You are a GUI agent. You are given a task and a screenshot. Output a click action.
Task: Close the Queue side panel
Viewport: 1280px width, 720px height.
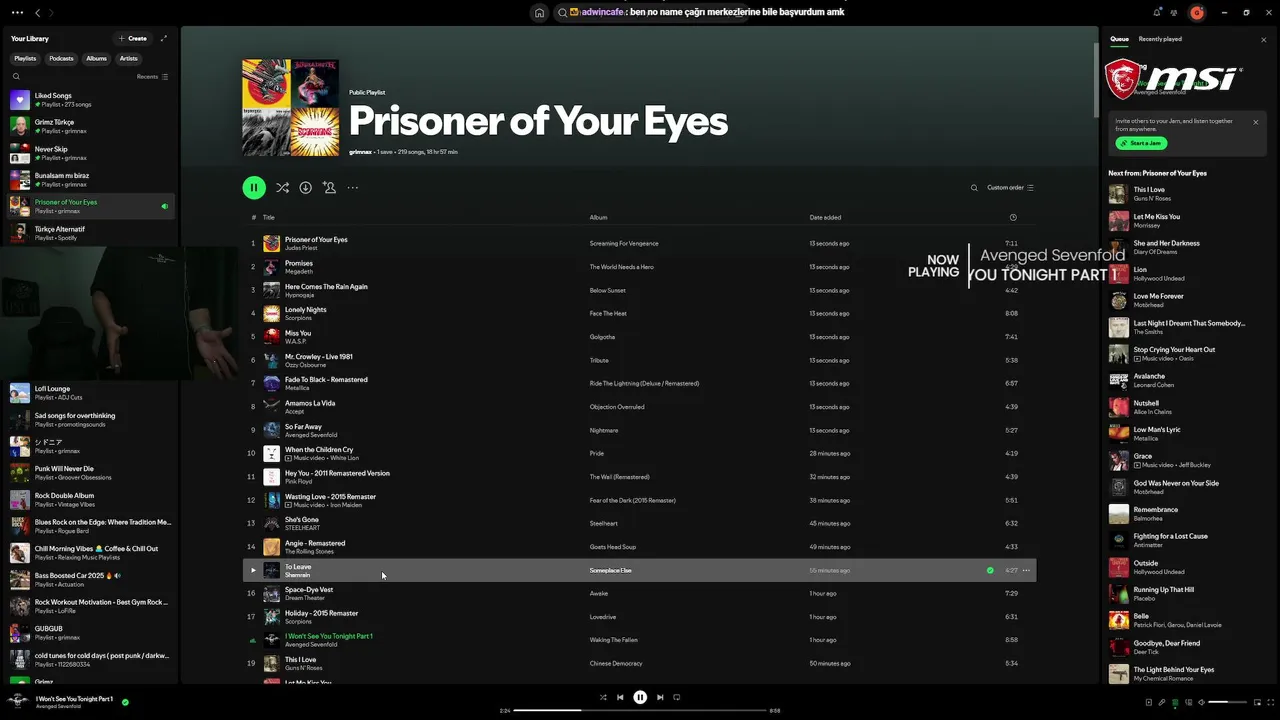1264,40
